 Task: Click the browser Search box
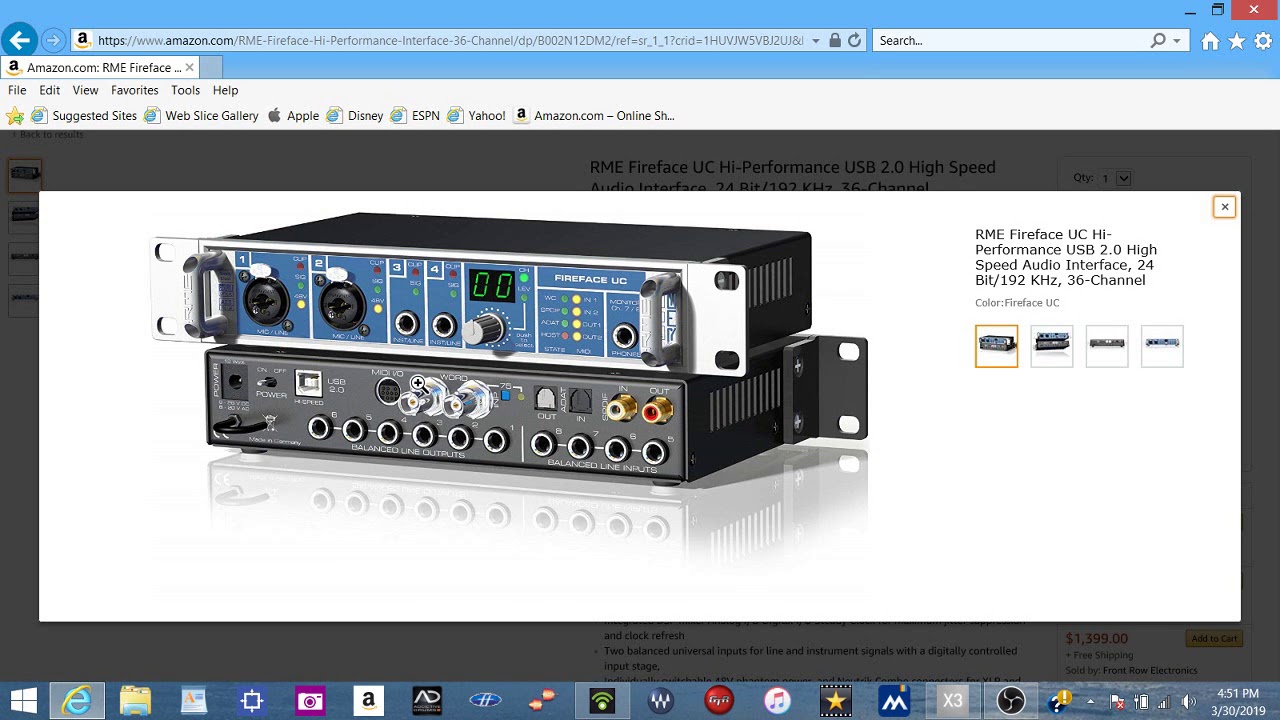click(1010, 41)
